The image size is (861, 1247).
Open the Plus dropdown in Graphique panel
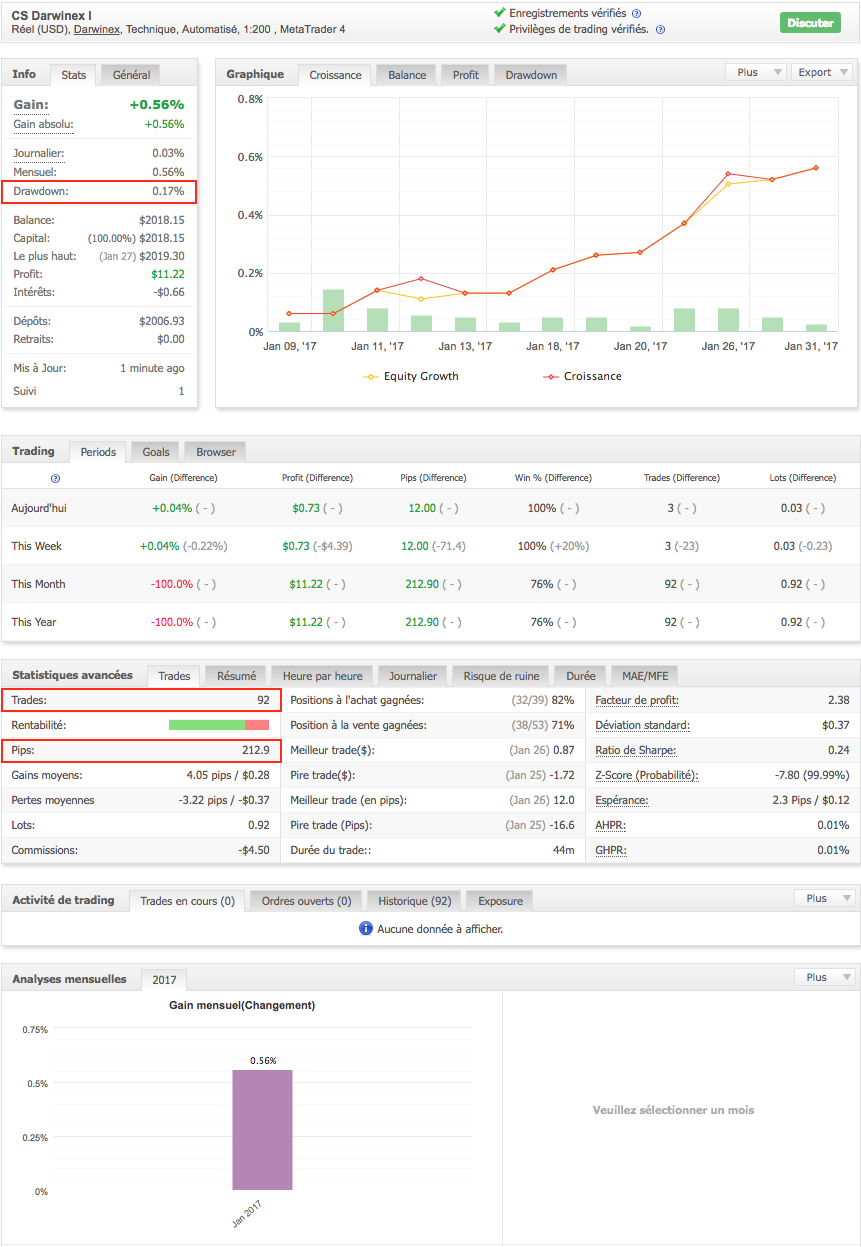[755, 73]
